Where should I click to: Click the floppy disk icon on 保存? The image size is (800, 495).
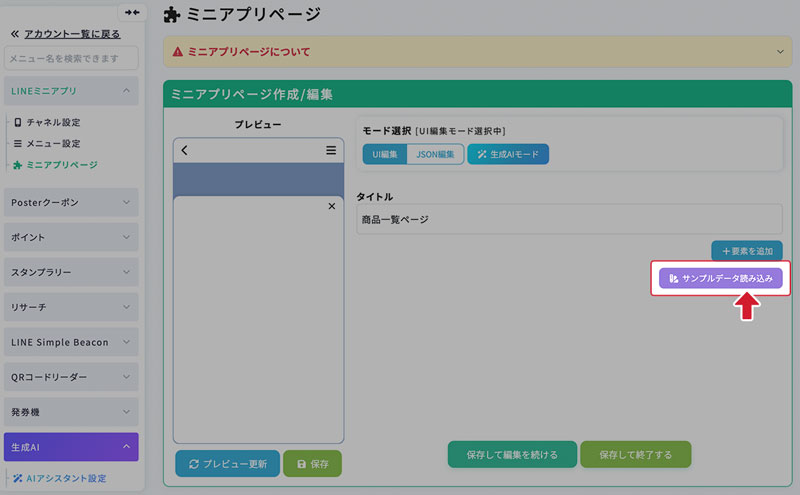point(302,464)
